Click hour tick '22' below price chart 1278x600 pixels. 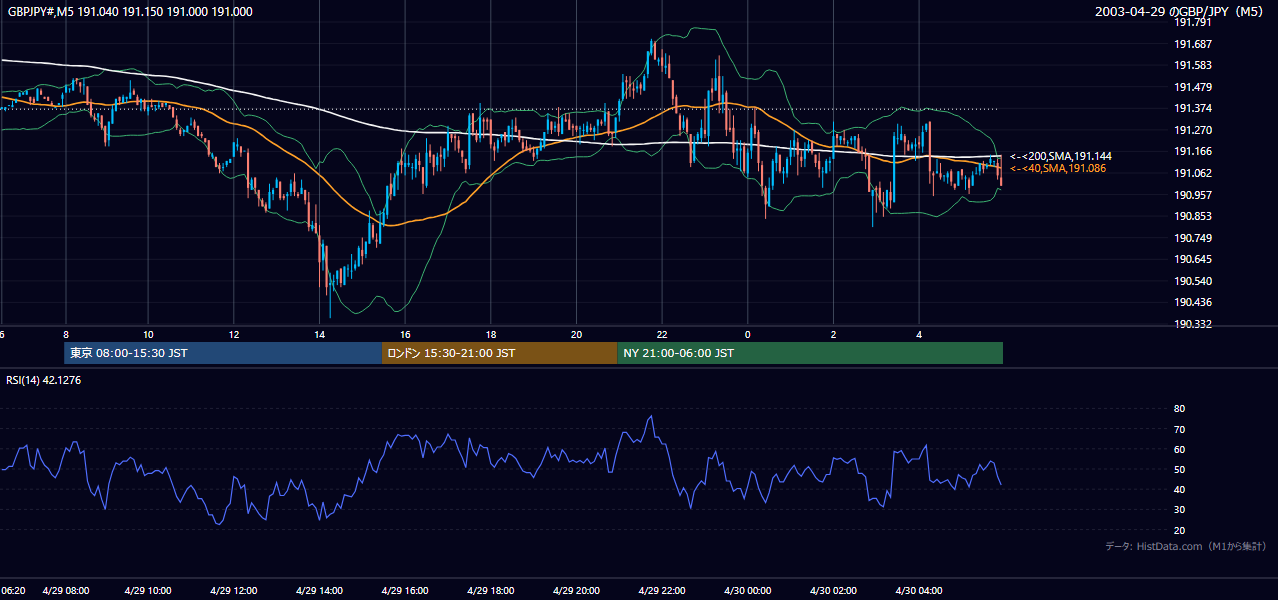point(661,334)
